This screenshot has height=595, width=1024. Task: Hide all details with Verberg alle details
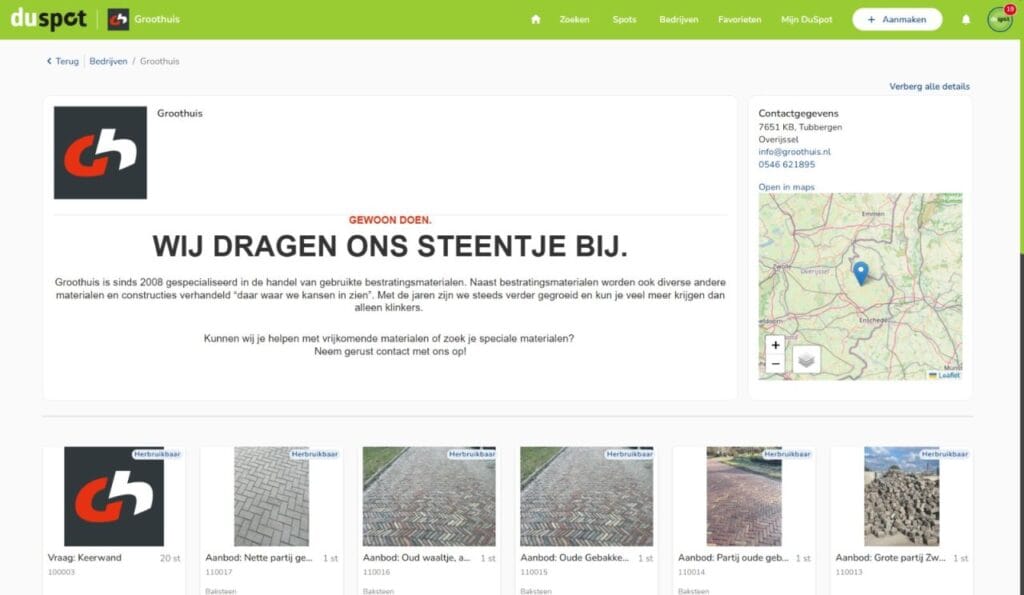(x=929, y=86)
